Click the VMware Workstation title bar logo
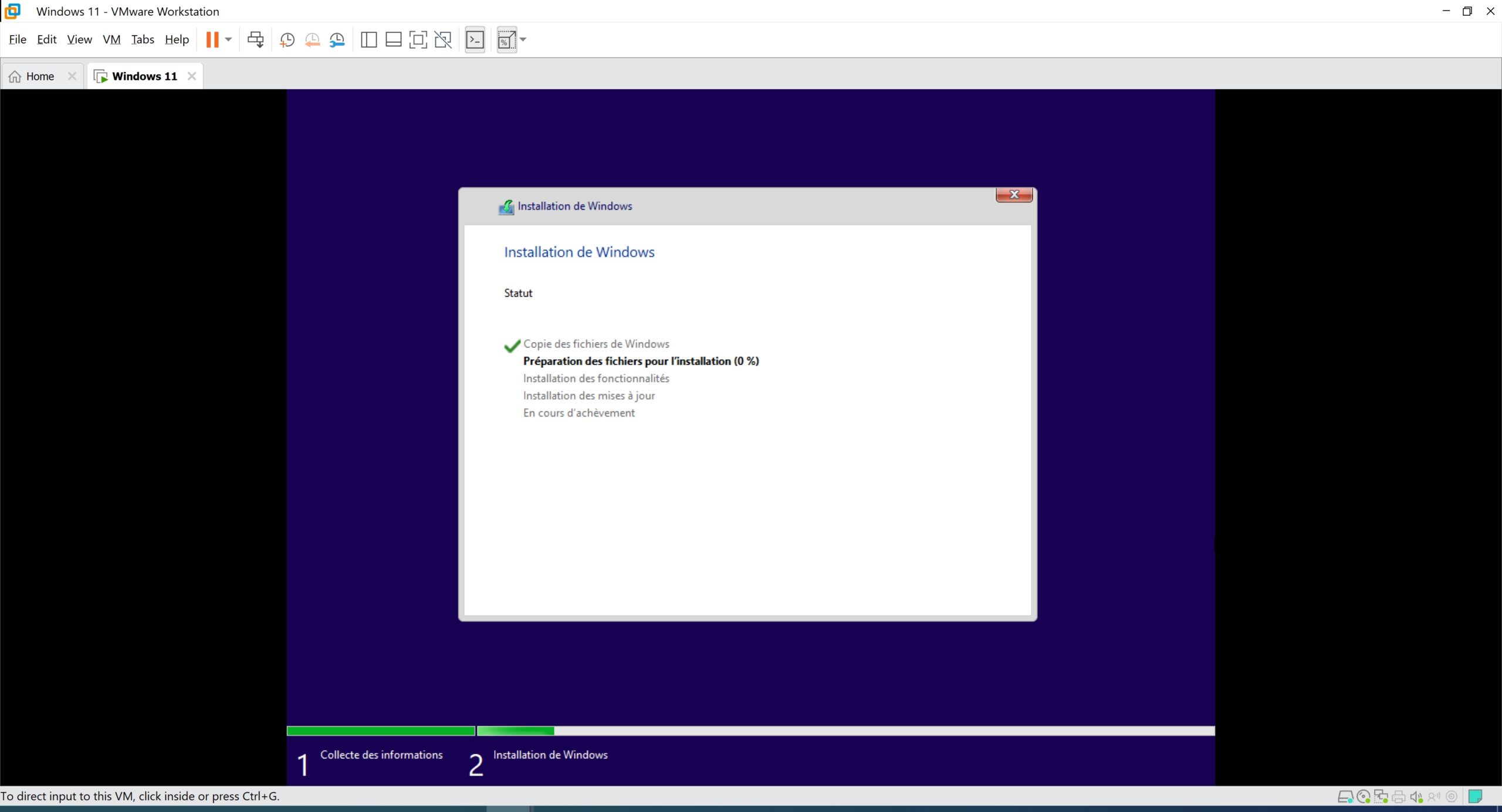Image resolution: width=1502 pixels, height=812 pixels. [12, 11]
